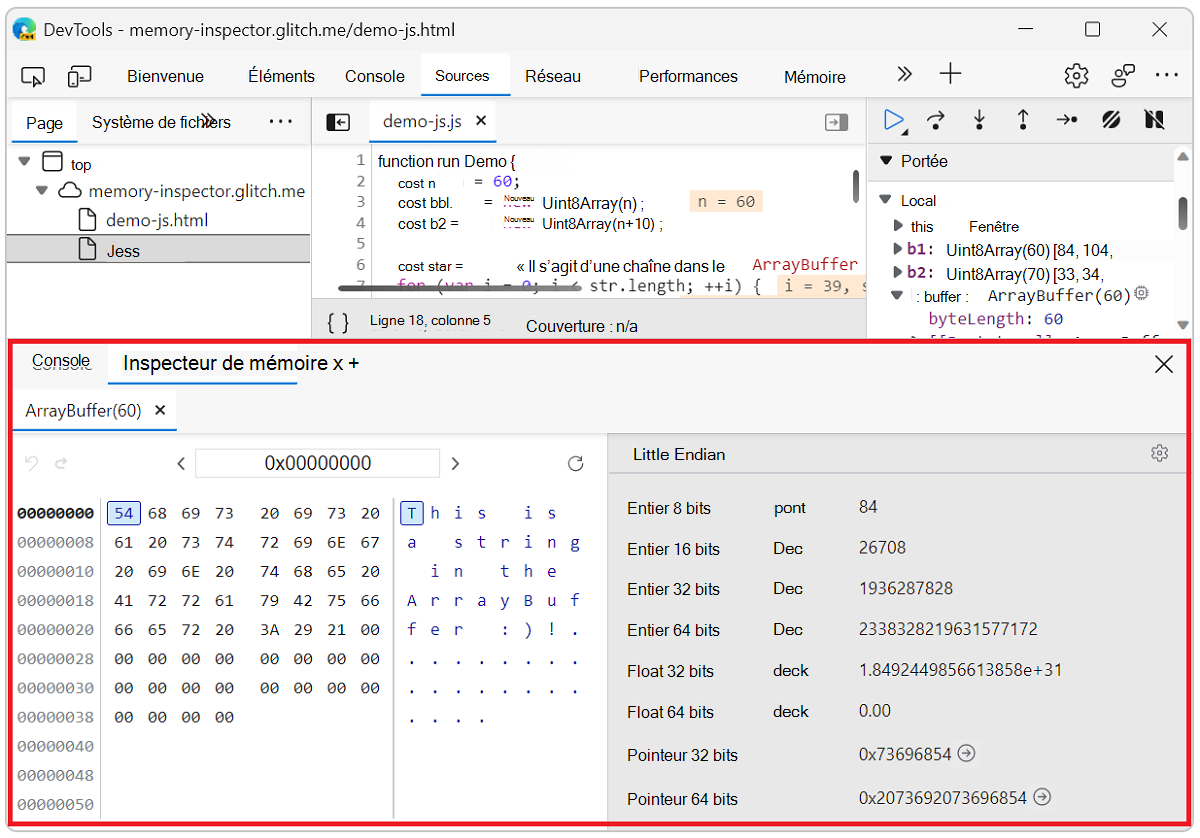The height and width of the screenshot is (838, 1200).
Task: Resume script execution
Action: (894, 120)
